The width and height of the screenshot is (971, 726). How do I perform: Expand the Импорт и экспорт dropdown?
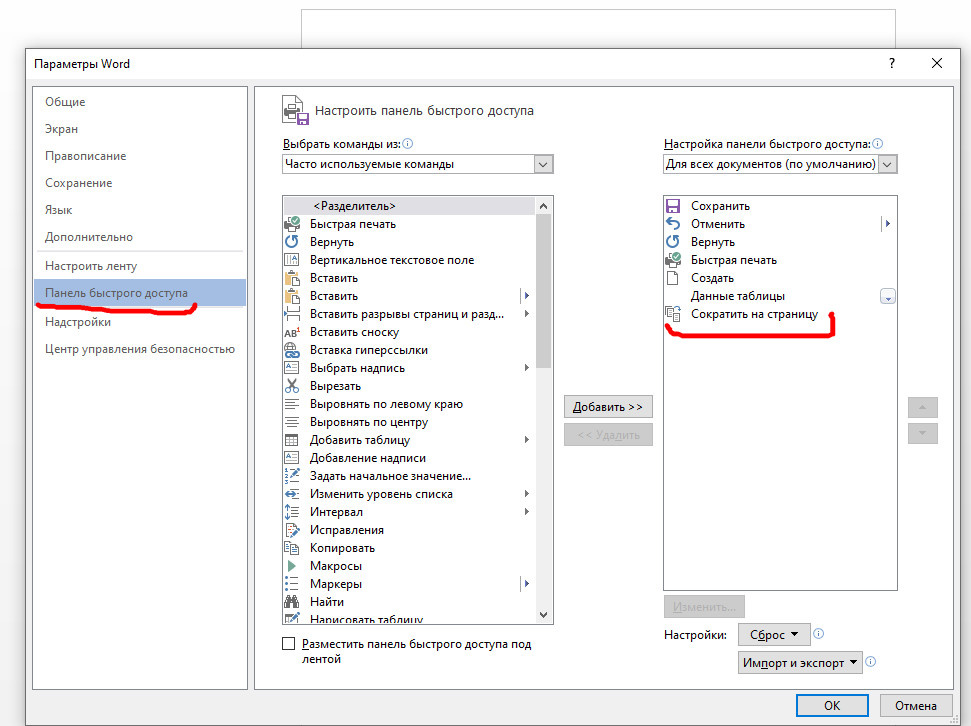[799, 662]
